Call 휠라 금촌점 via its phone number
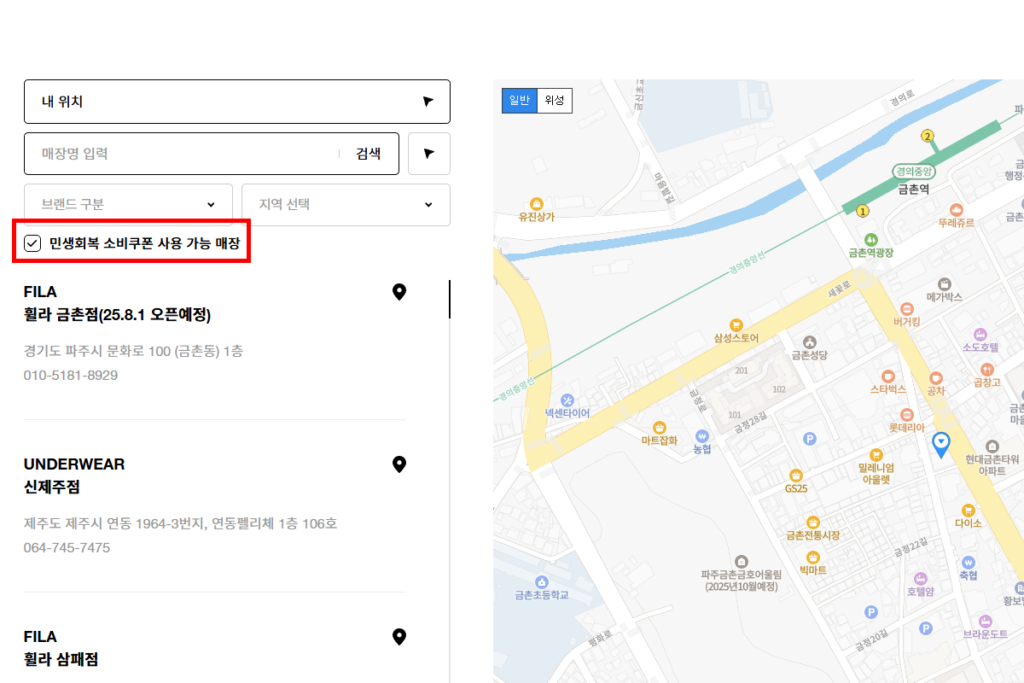 (70, 375)
